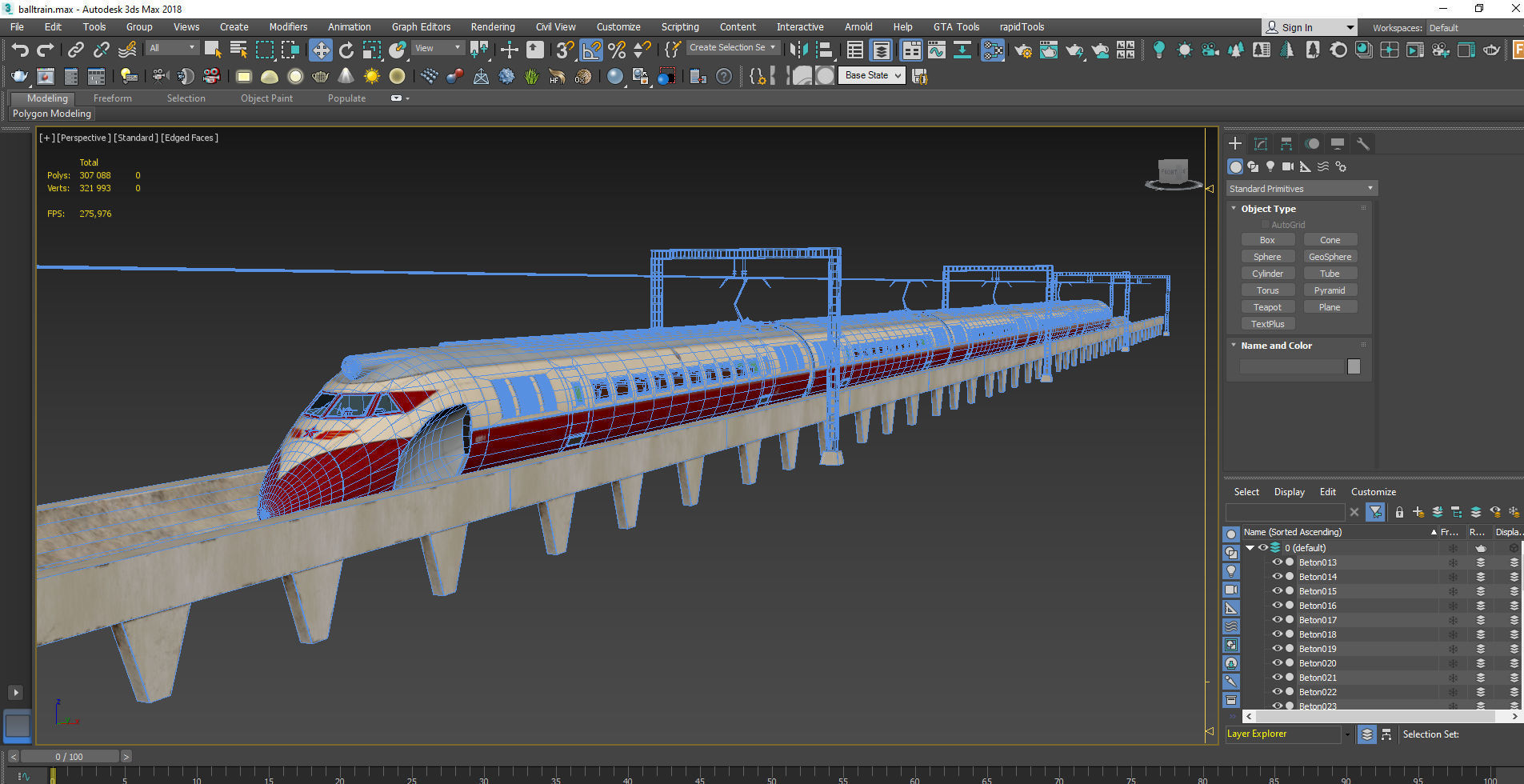Click the Teapot primitive button

tap(1267, 307)
